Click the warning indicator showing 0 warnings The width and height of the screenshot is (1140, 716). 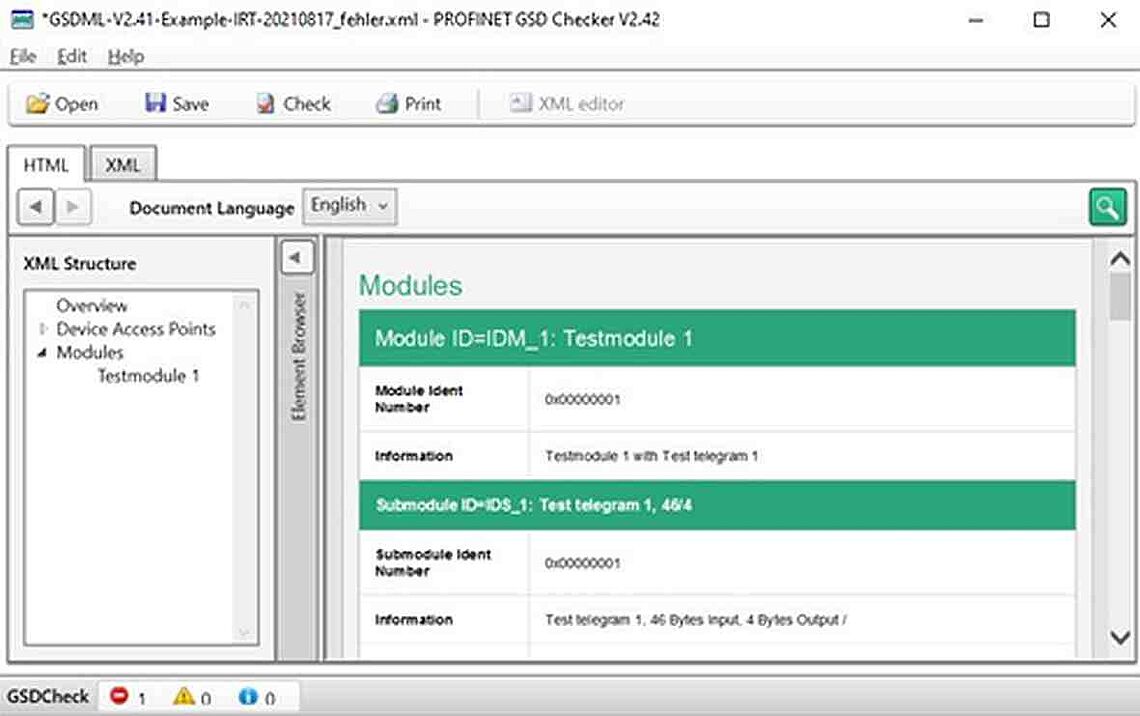(x=186, y=697)
